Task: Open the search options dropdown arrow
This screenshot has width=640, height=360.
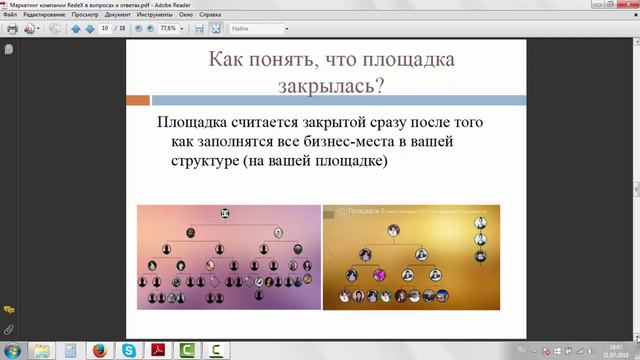Action: pyautogui.click(x=287, y=29)
